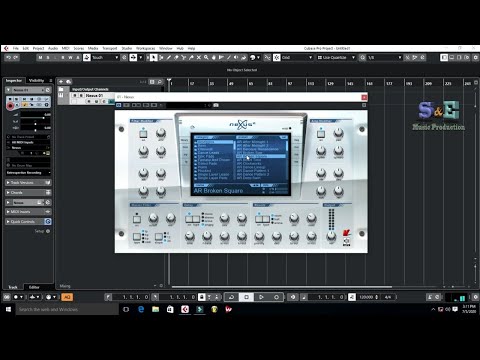480x360 pixels.
Task: Click the transport Record button
Action: (x=276, y=297)
